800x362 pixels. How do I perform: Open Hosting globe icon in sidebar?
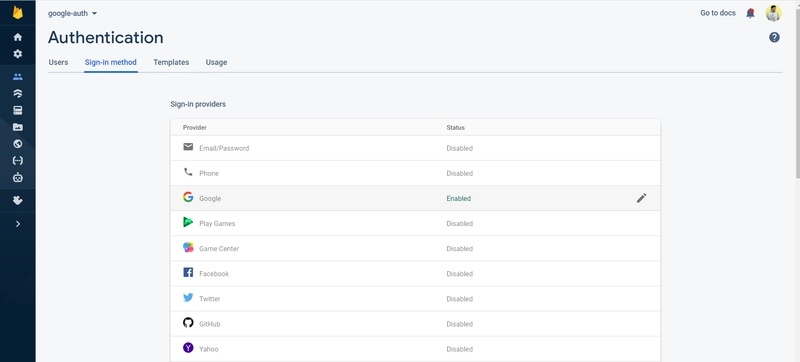[x=18, y=144]
